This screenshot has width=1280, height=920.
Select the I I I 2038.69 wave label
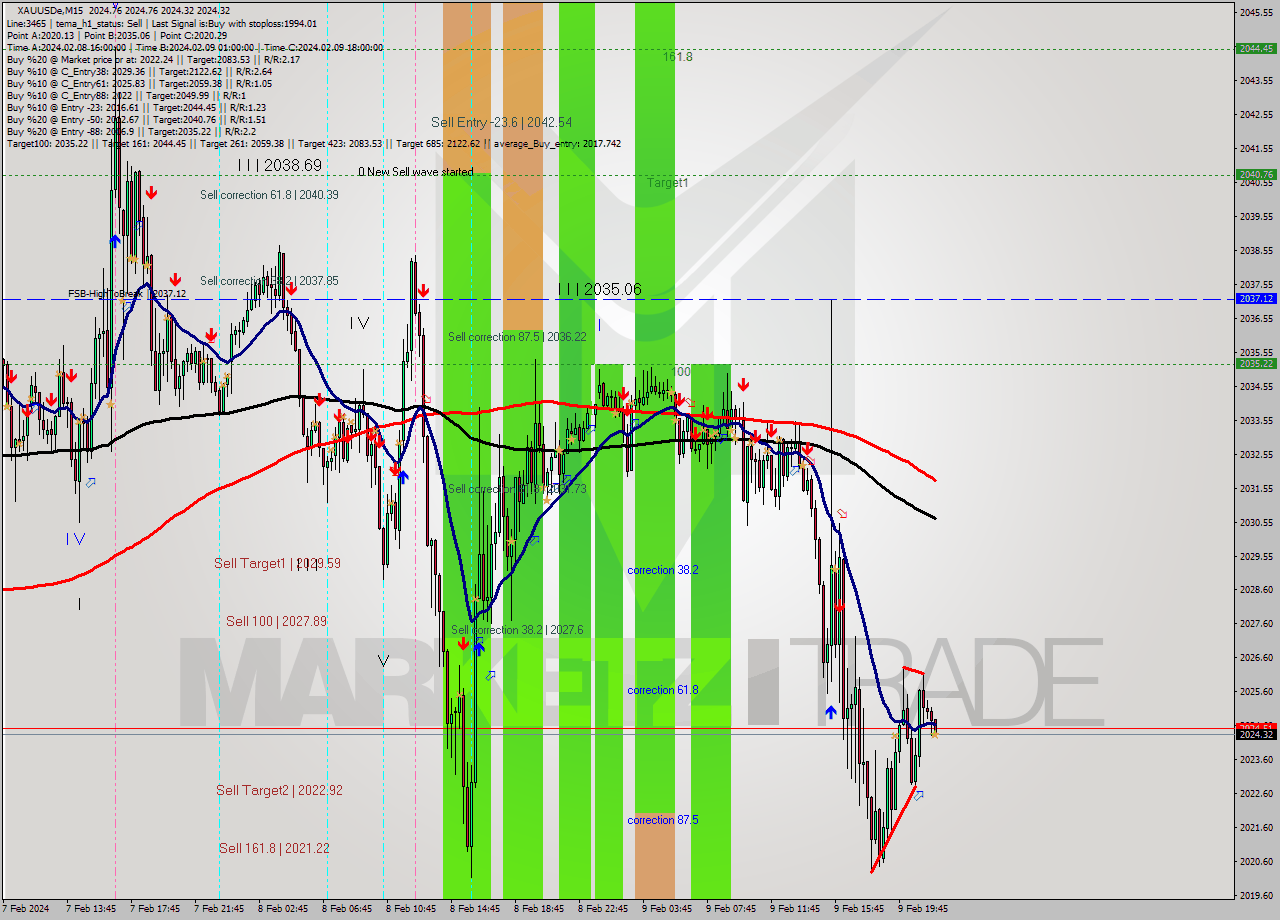tap(280, 165)
